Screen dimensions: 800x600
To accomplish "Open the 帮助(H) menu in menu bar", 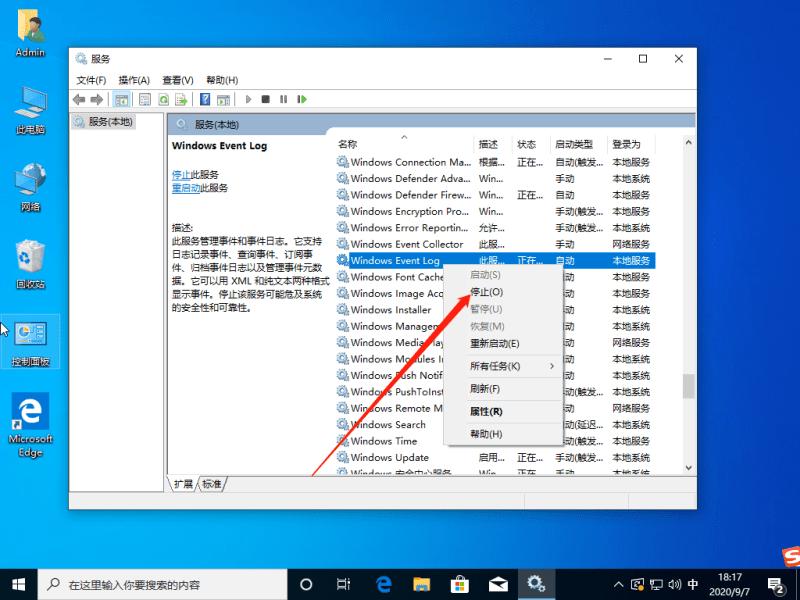I will tap(222, 80).
